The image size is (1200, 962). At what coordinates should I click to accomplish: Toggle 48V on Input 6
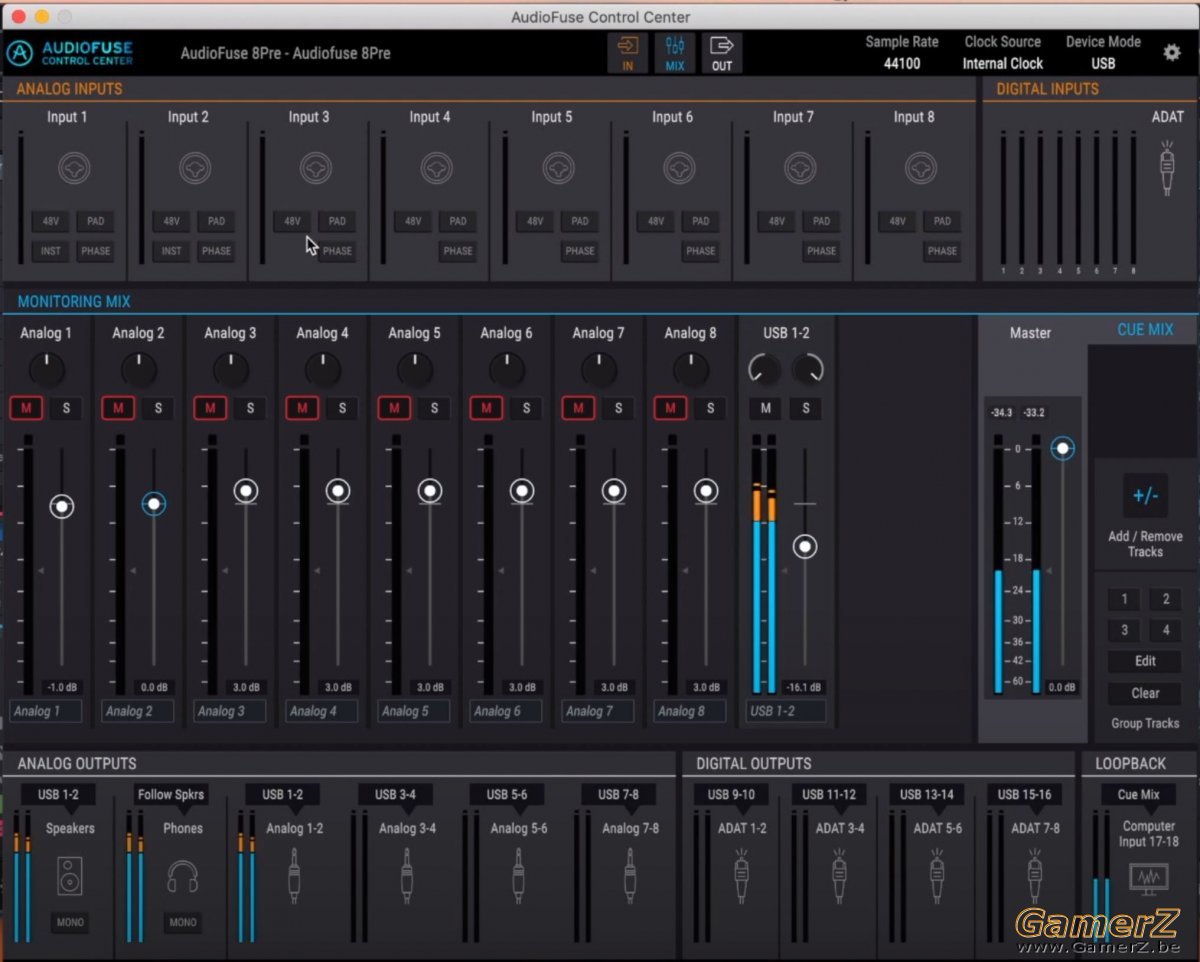pyautogui.click(x=656, y=221)
